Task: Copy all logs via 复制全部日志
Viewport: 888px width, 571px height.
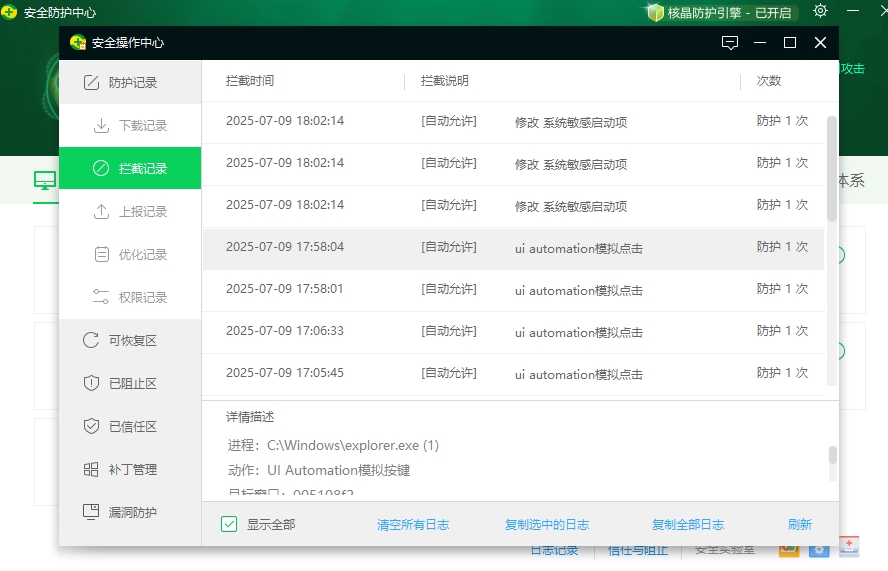Action: coord(688,525)
